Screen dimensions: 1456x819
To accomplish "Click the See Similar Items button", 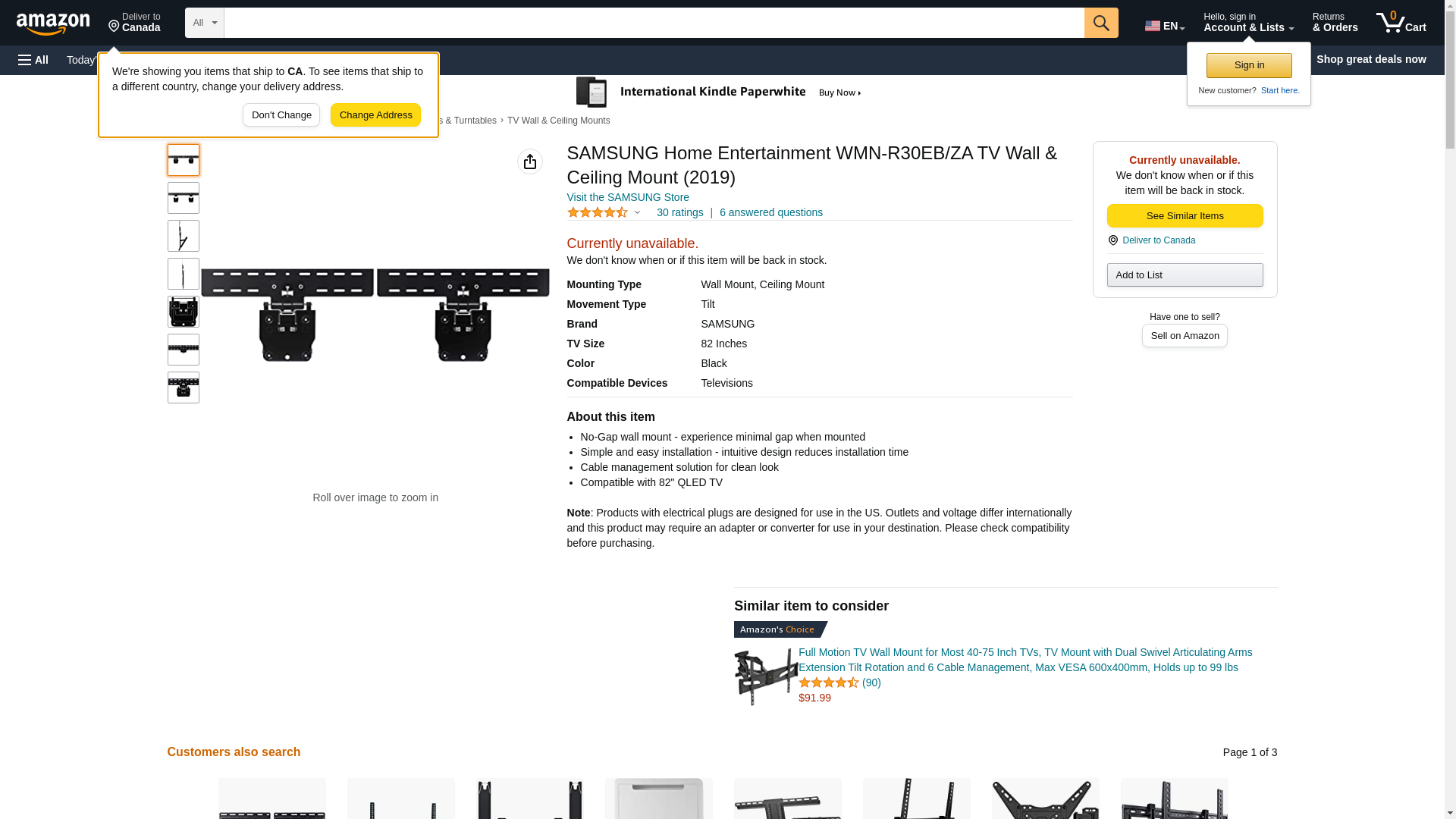I will point(1185,216).
